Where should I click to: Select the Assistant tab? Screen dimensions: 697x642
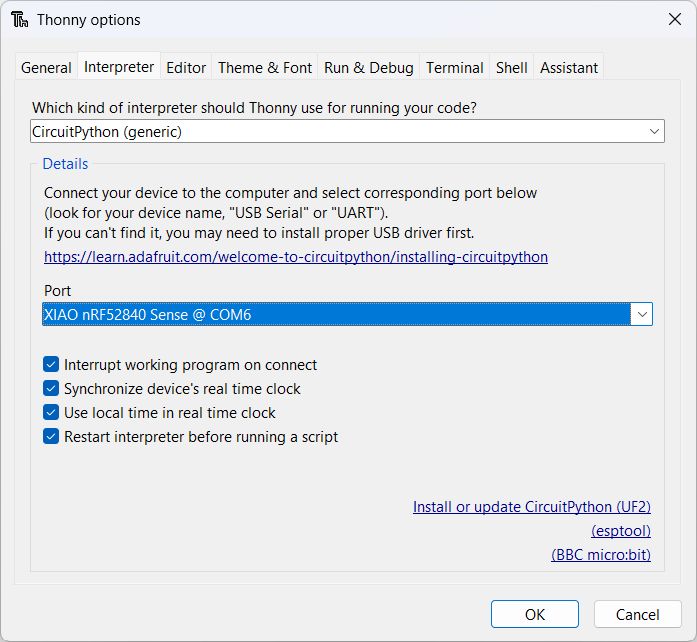pos(569,68)
